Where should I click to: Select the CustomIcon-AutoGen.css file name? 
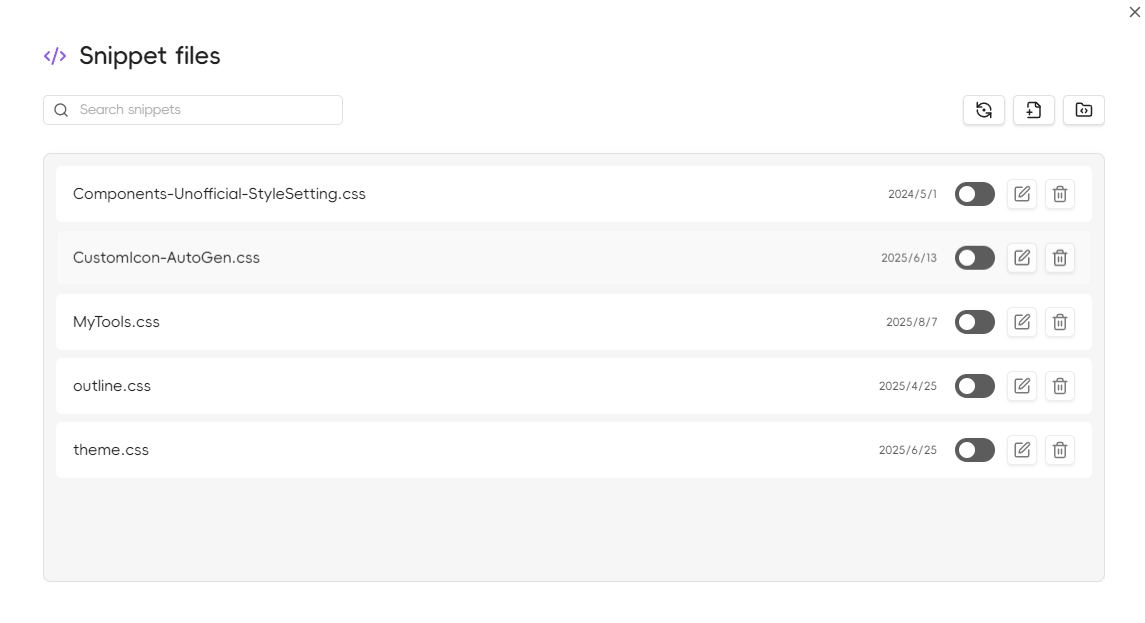coord(166,258)
